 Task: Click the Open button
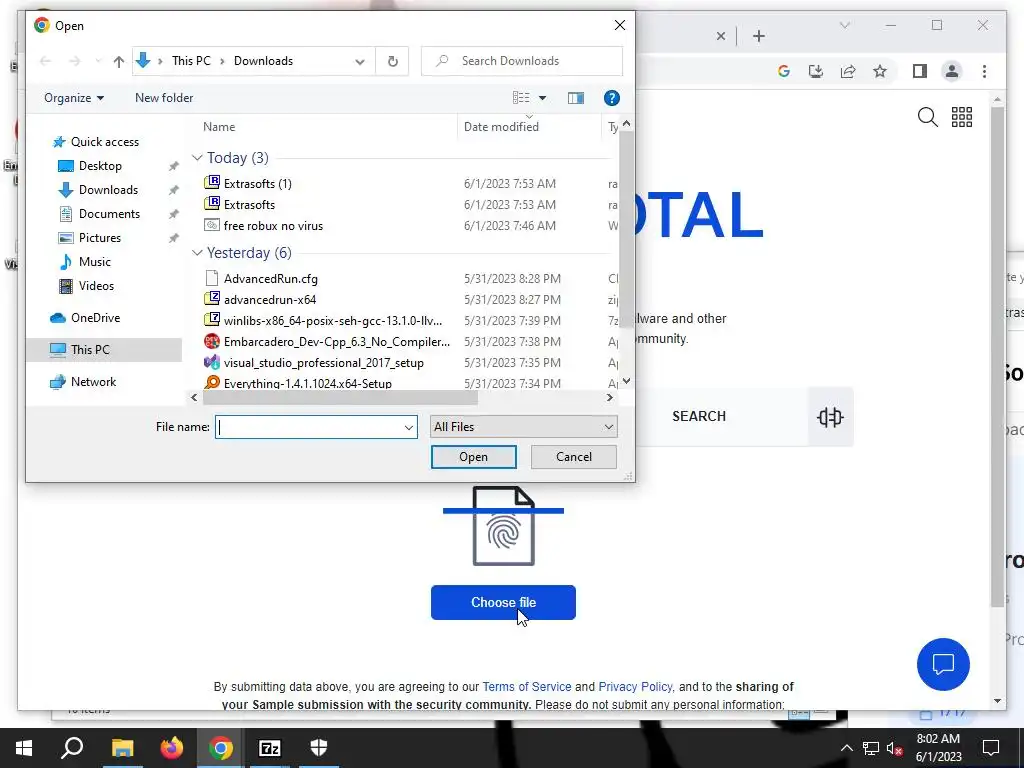(x=473, y=457)
